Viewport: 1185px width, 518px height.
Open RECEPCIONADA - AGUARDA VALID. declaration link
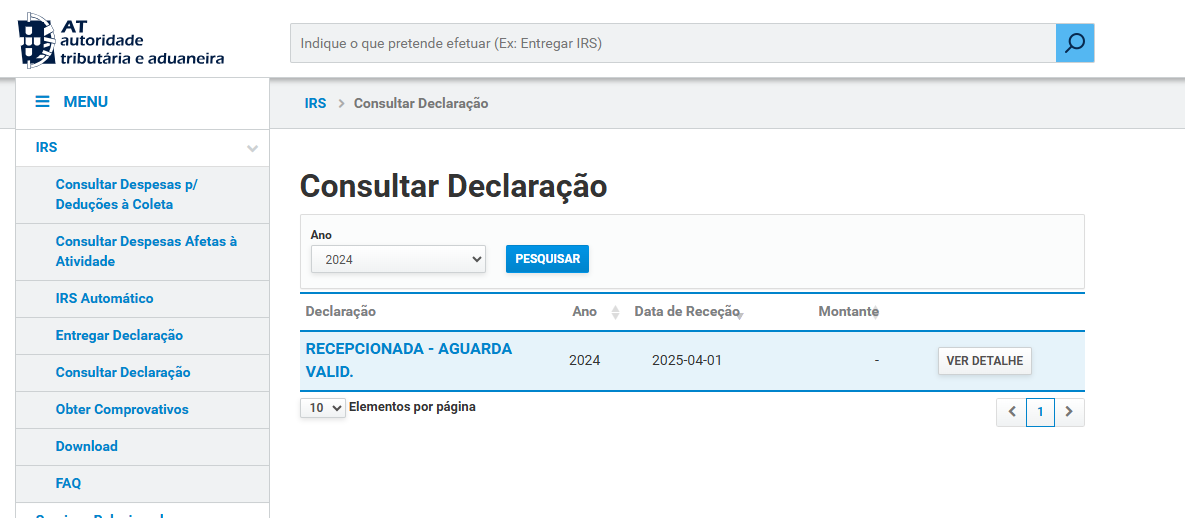[x=409, y=361]
